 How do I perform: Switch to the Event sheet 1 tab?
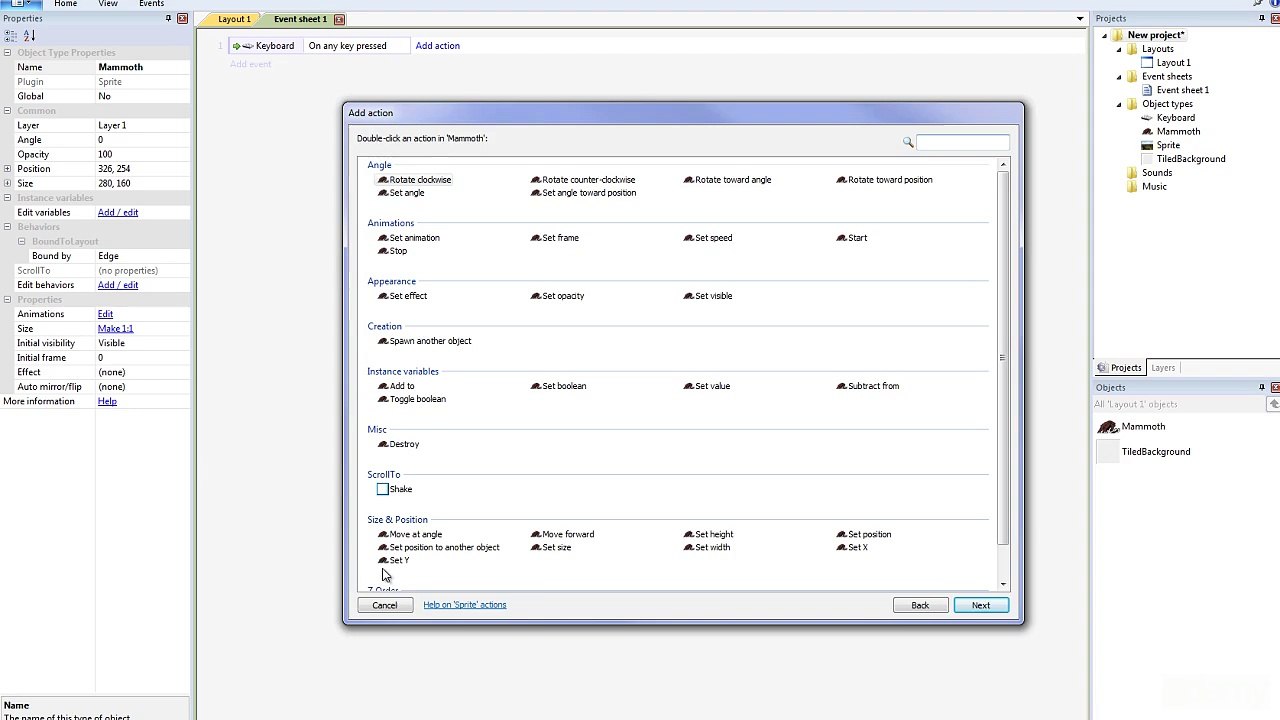300,19
